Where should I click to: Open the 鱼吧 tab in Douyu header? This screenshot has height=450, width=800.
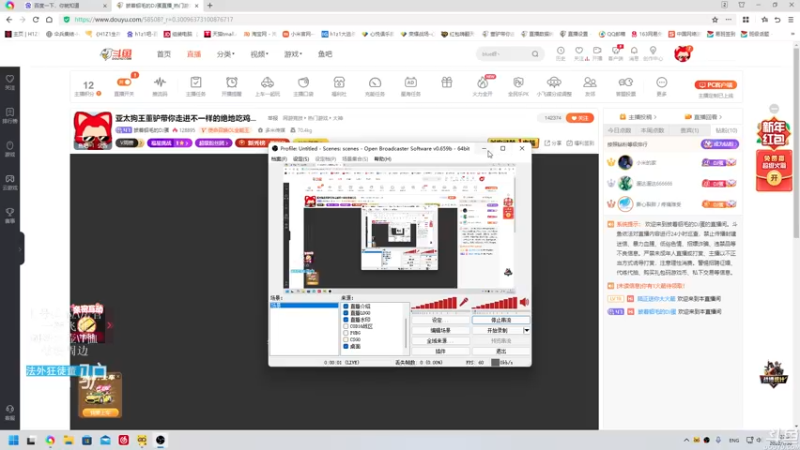coord(325,54)
